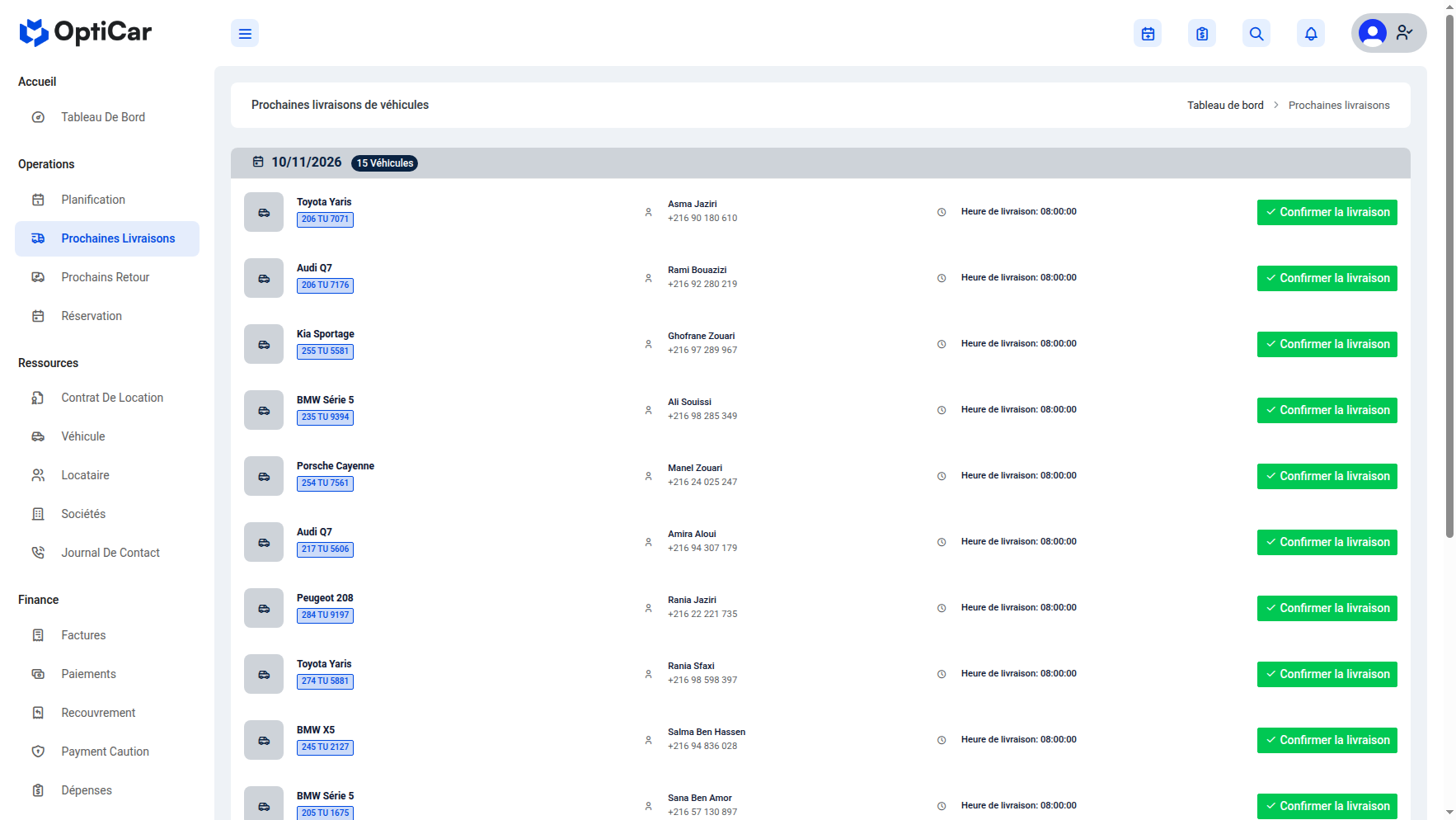Viewport: 1456px width, 820px height.
Task: Click the car icon beside Peugeot 208
Action: pyautogui.click(x=264, y=608)
